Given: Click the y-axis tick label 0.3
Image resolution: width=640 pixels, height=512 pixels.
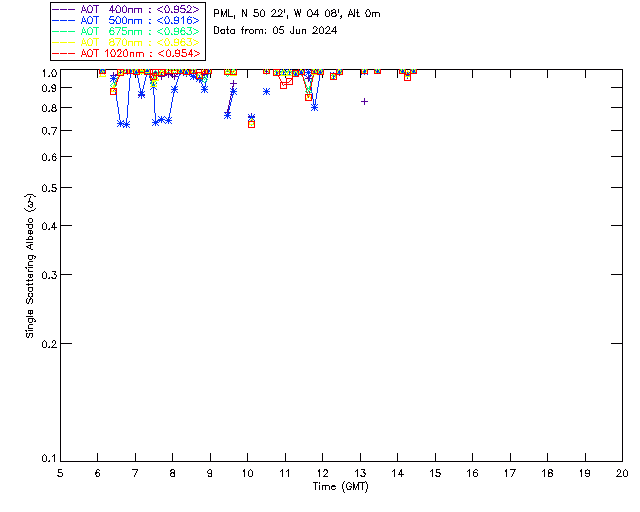Looking at the screenshot, I should click(49, 275).
